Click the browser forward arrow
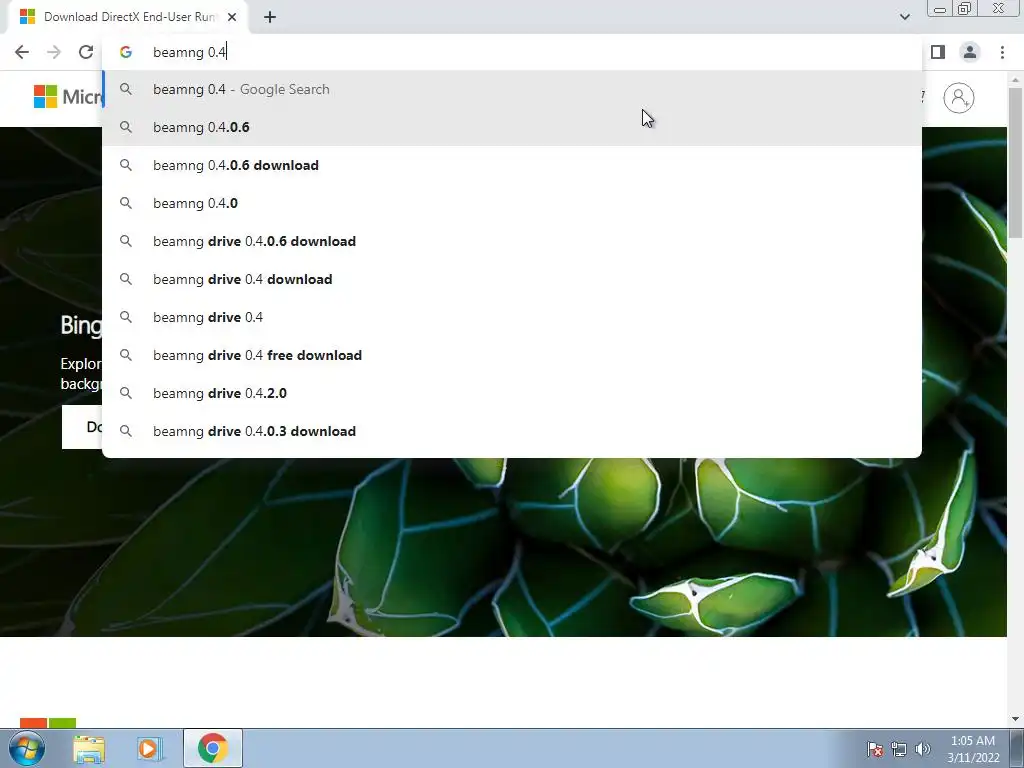This screenshot has width=1024, height=768. (54, 52)
